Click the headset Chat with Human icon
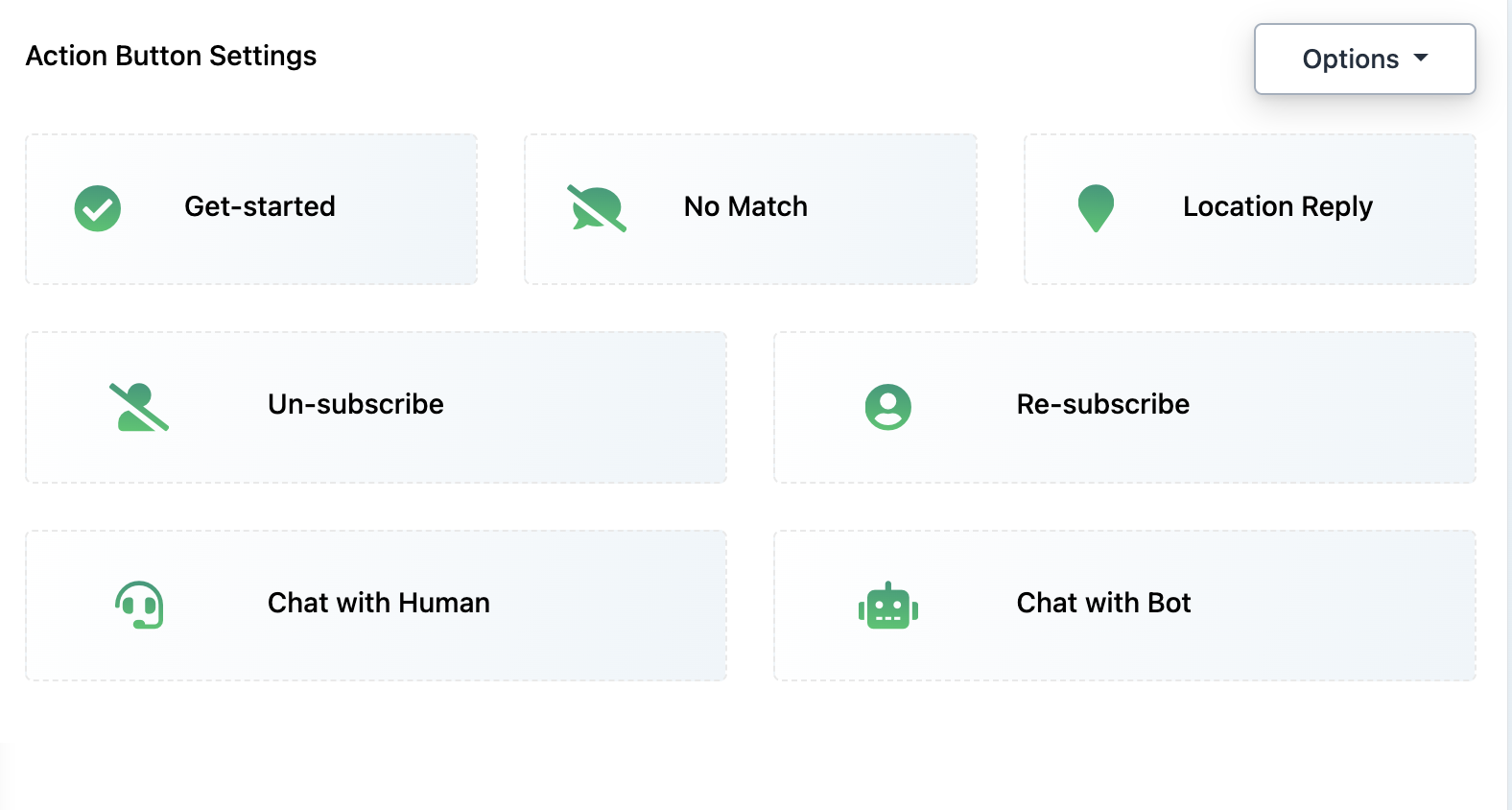 click(x=139, y=605)
